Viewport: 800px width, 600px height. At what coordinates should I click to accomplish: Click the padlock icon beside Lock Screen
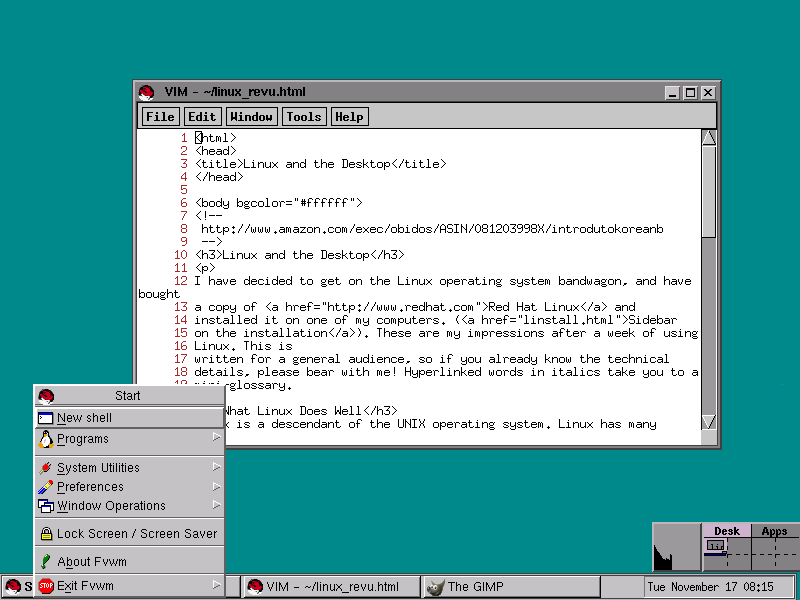[46, 534]
